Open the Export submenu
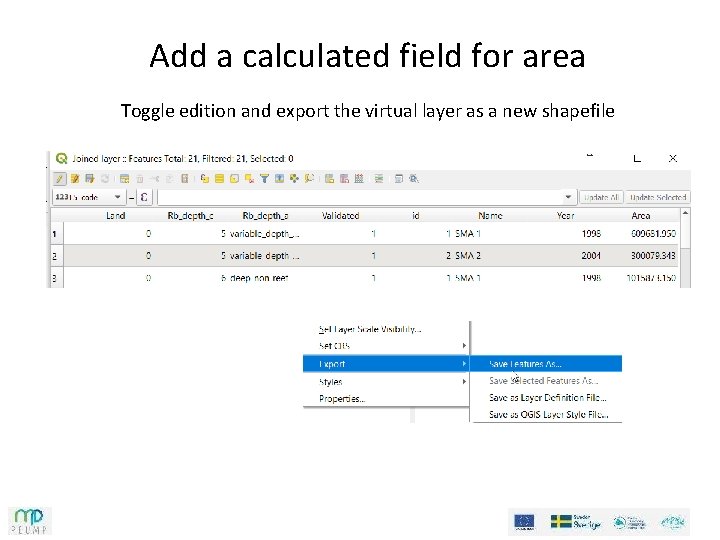 386,364
